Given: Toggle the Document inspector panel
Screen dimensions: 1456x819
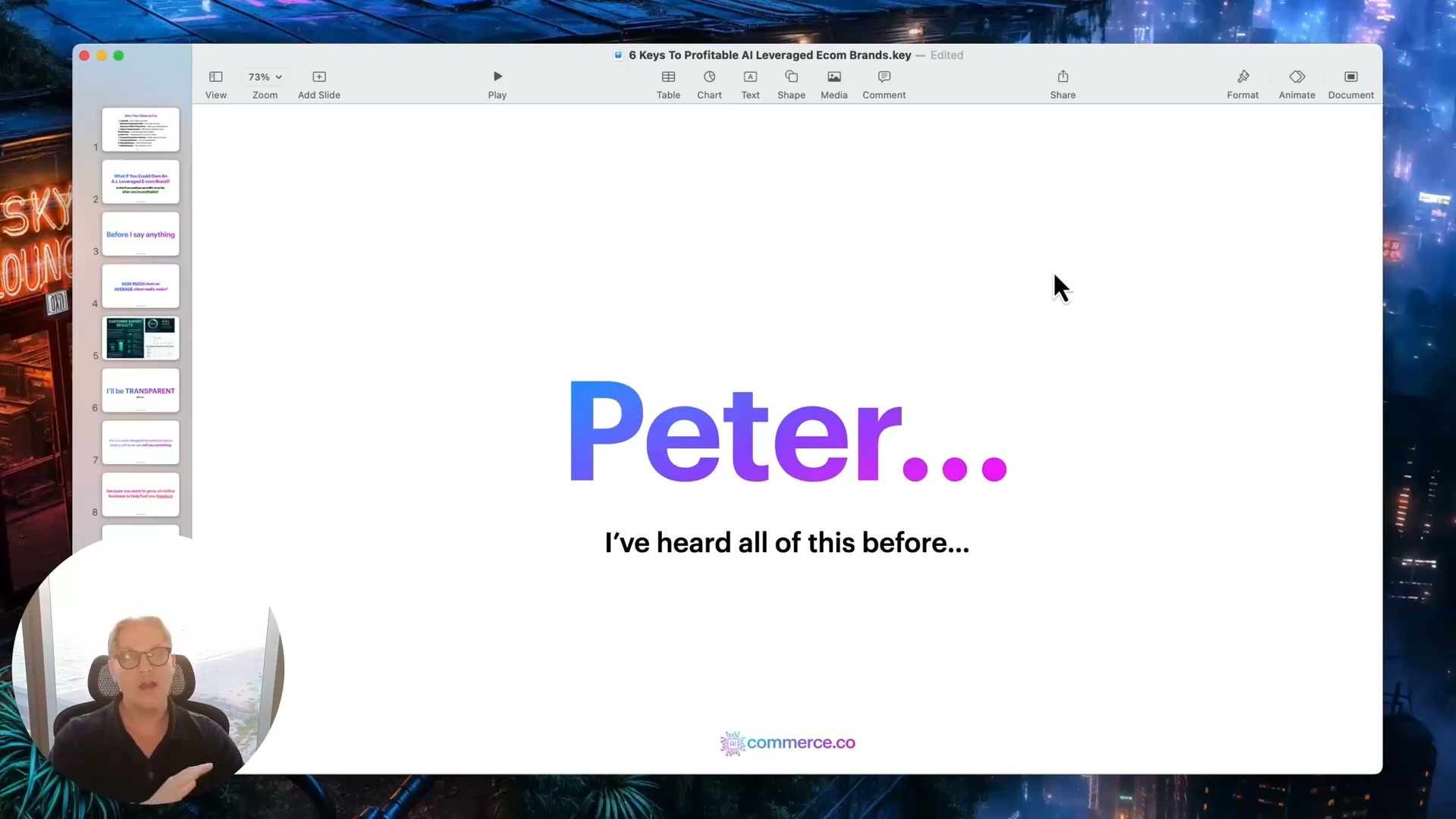Looking at the screenshot, I should tap(1351, 77).
